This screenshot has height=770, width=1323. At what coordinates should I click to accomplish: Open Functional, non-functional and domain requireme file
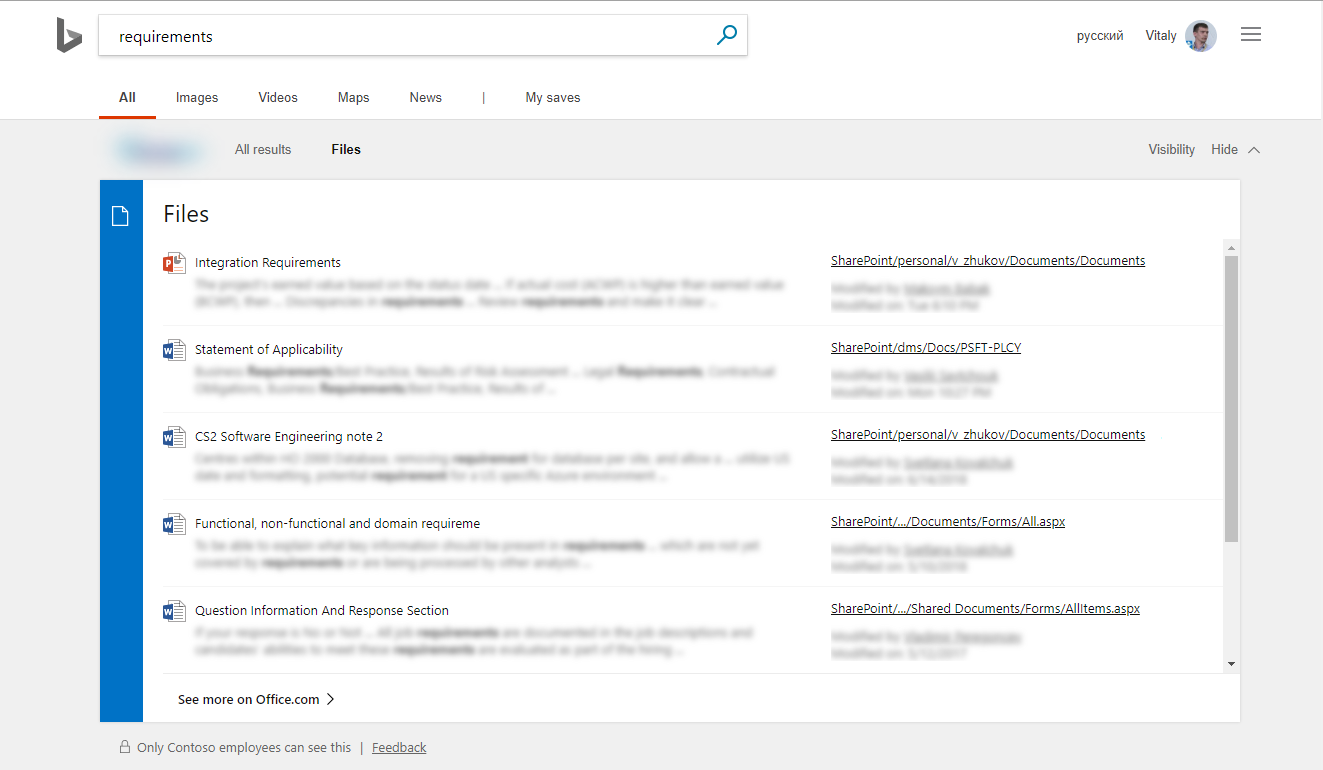point(338,524)
